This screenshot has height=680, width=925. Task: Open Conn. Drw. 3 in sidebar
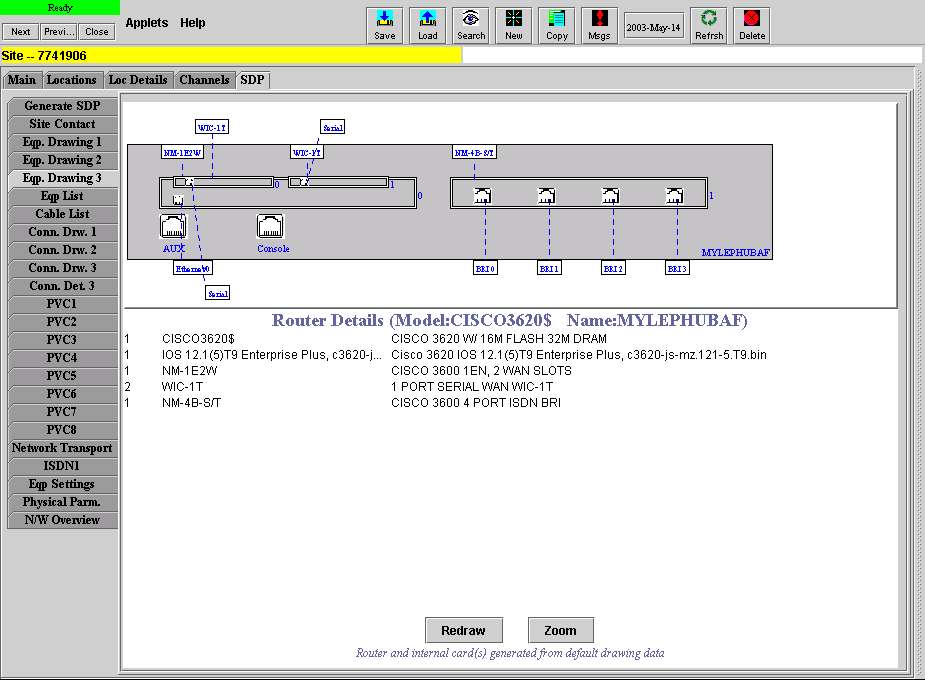point(62,268)
